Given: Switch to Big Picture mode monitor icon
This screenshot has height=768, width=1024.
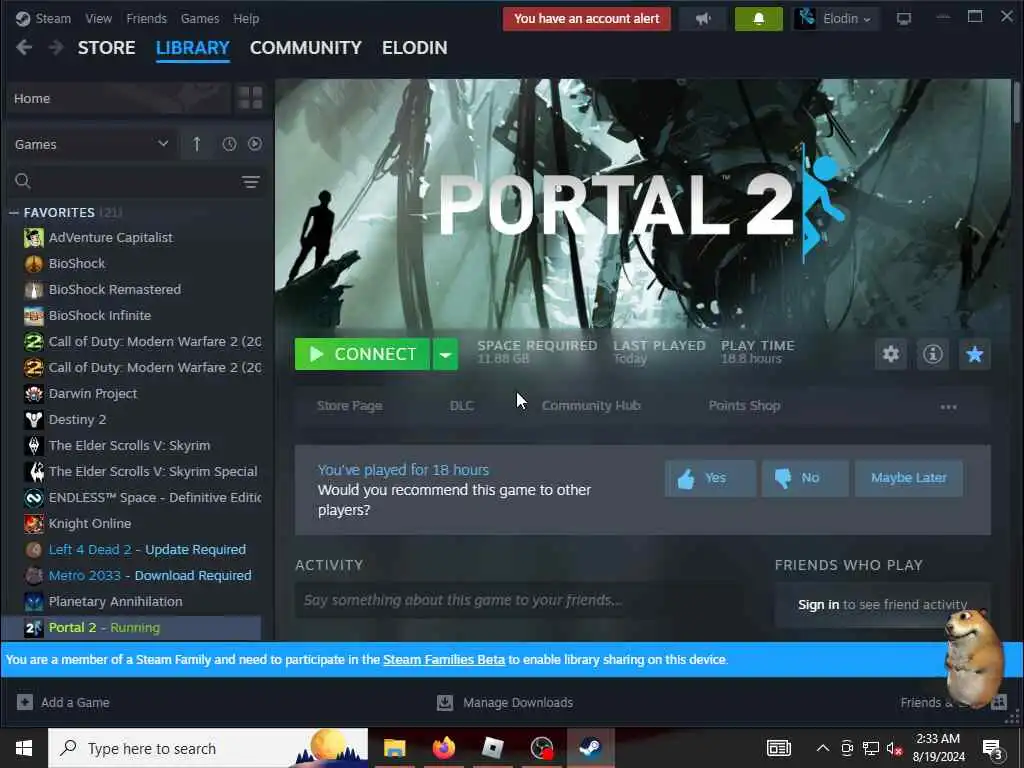Looking at the screenshot, I should [904, 19].
